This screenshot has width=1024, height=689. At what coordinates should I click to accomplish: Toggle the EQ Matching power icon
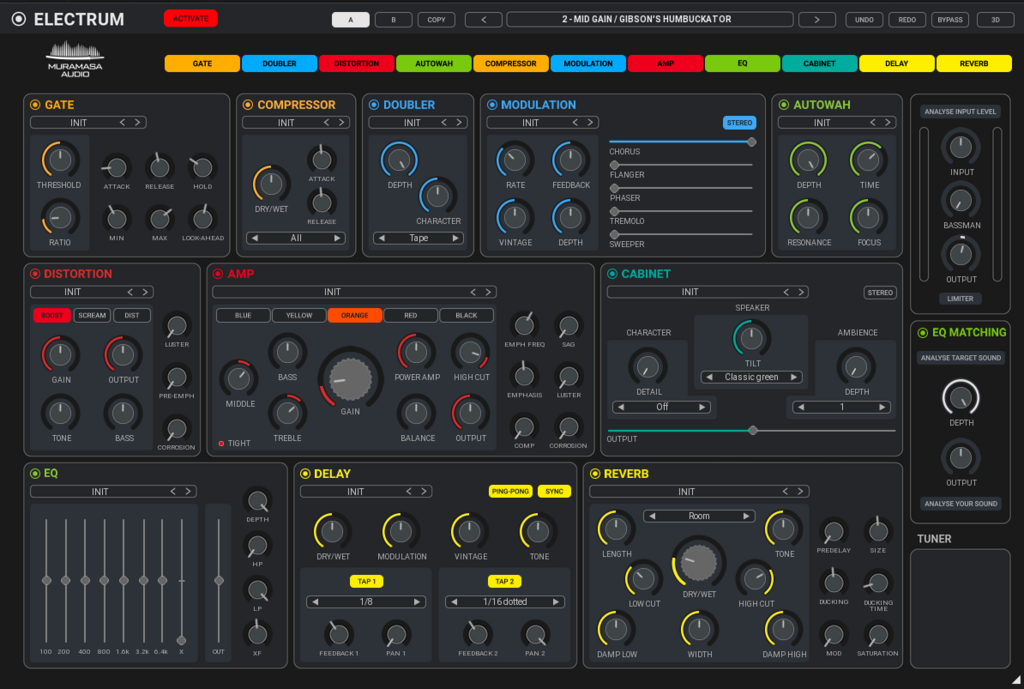click(923, 332)
